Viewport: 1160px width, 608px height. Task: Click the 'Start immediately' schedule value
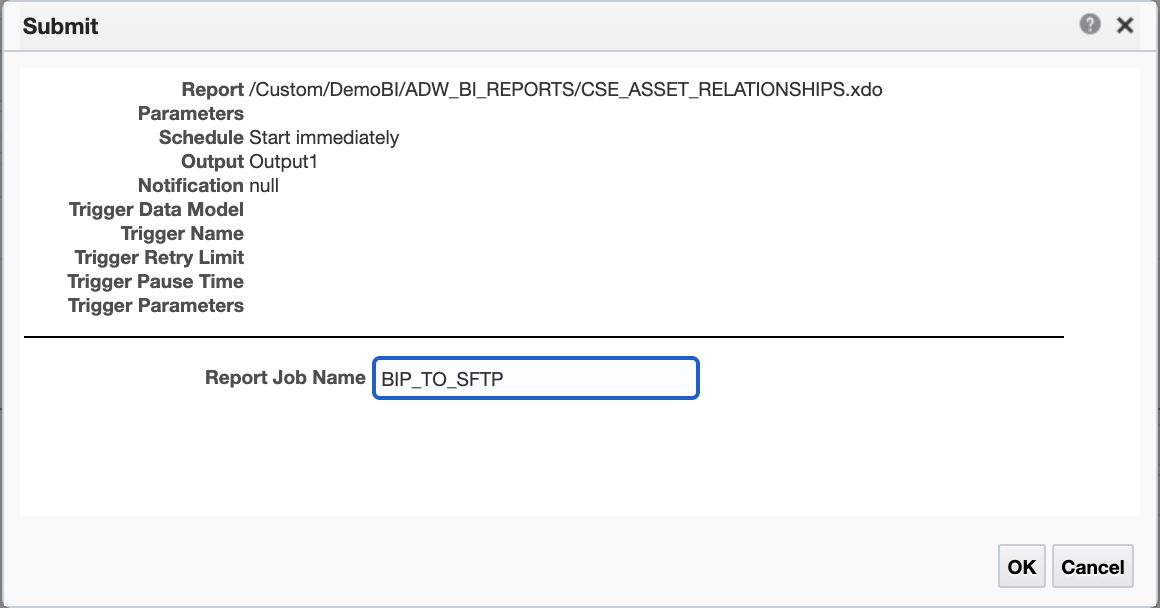pyautogui.click(x=324, y=138)
